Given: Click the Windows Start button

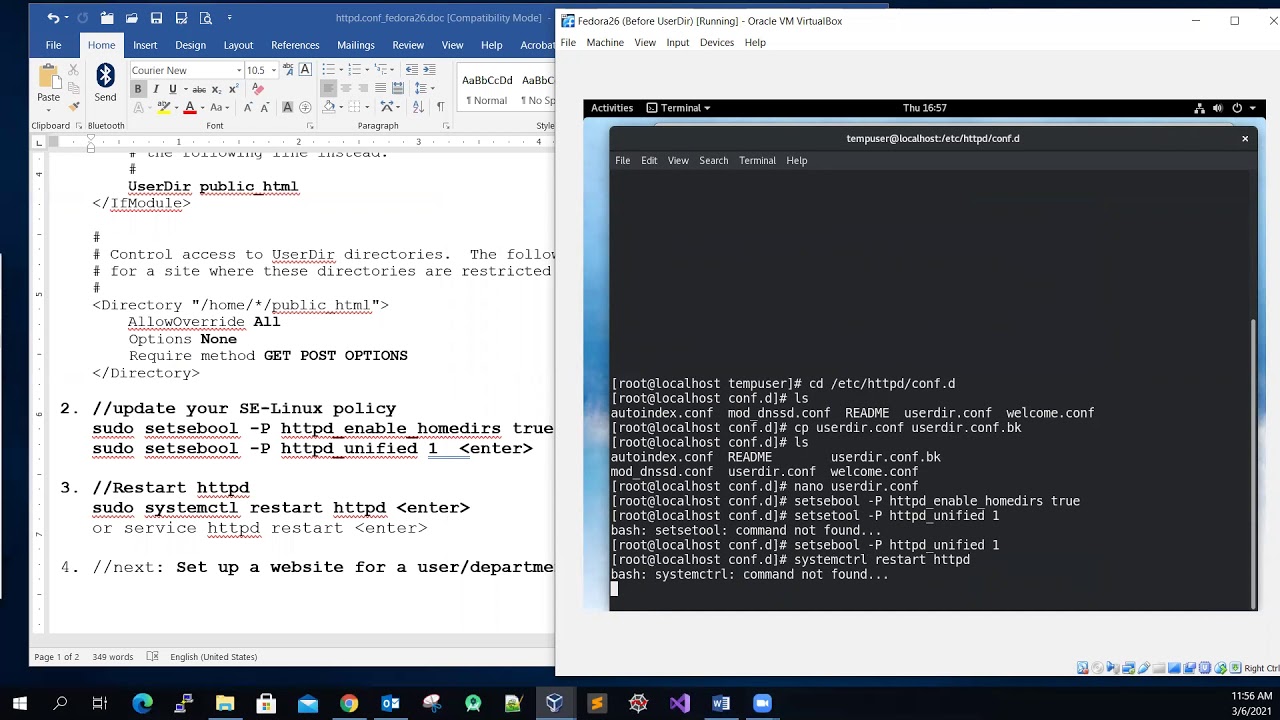Looking at the screenshot, I should point(19,703).
